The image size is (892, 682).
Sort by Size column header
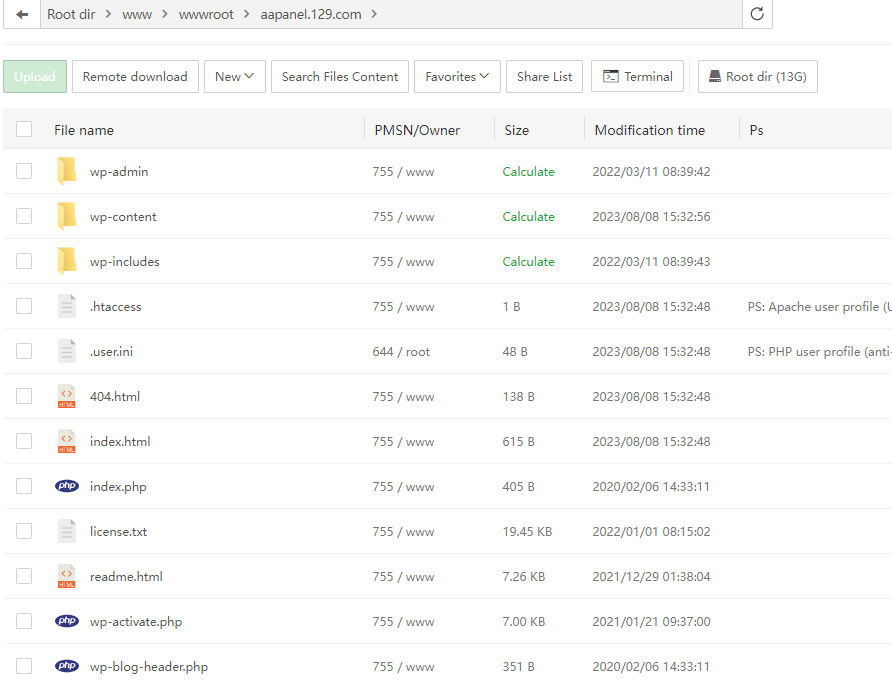517,130
